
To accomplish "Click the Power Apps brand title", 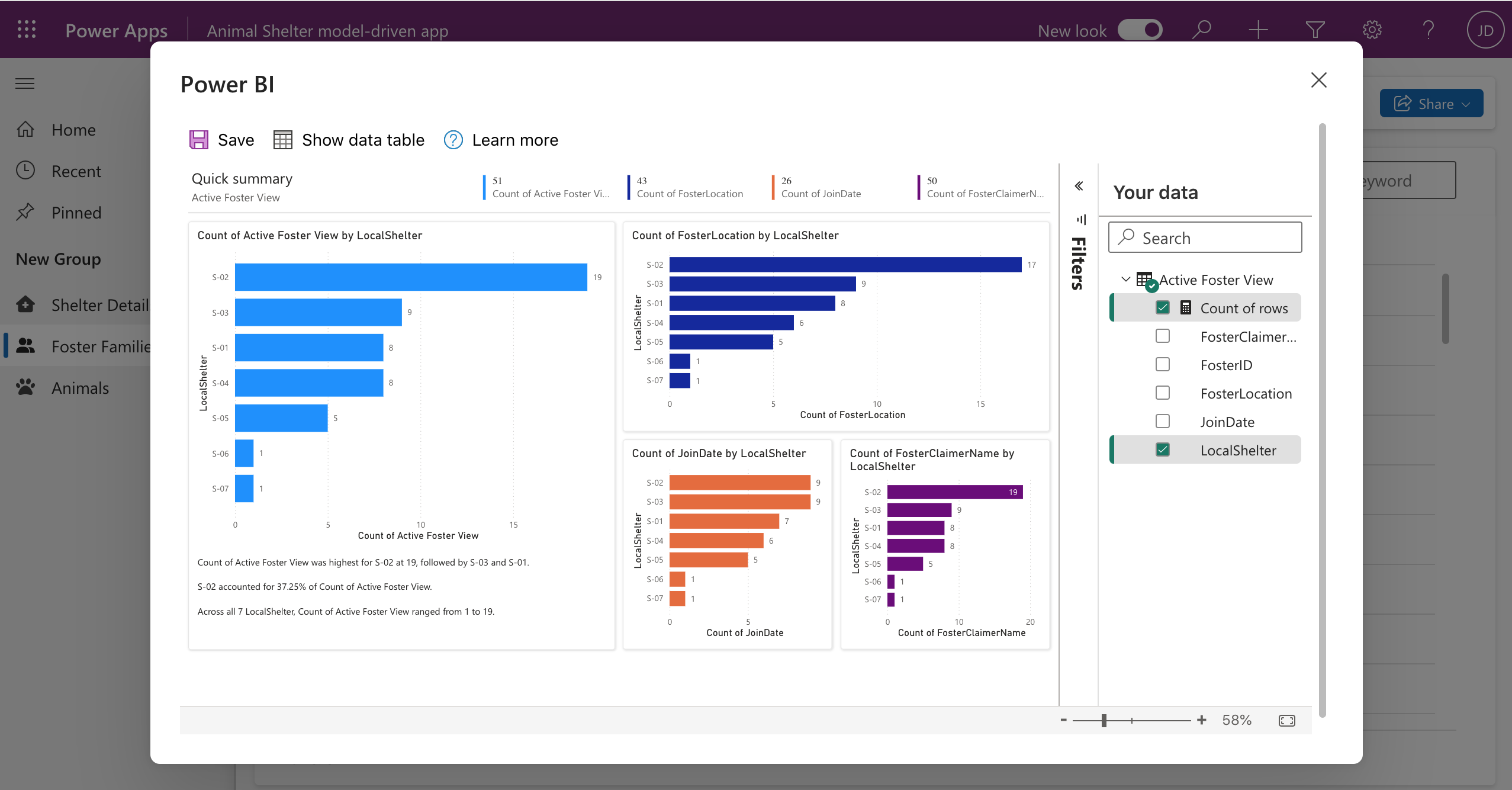I will pyautogui.click(x=116, y=30).
